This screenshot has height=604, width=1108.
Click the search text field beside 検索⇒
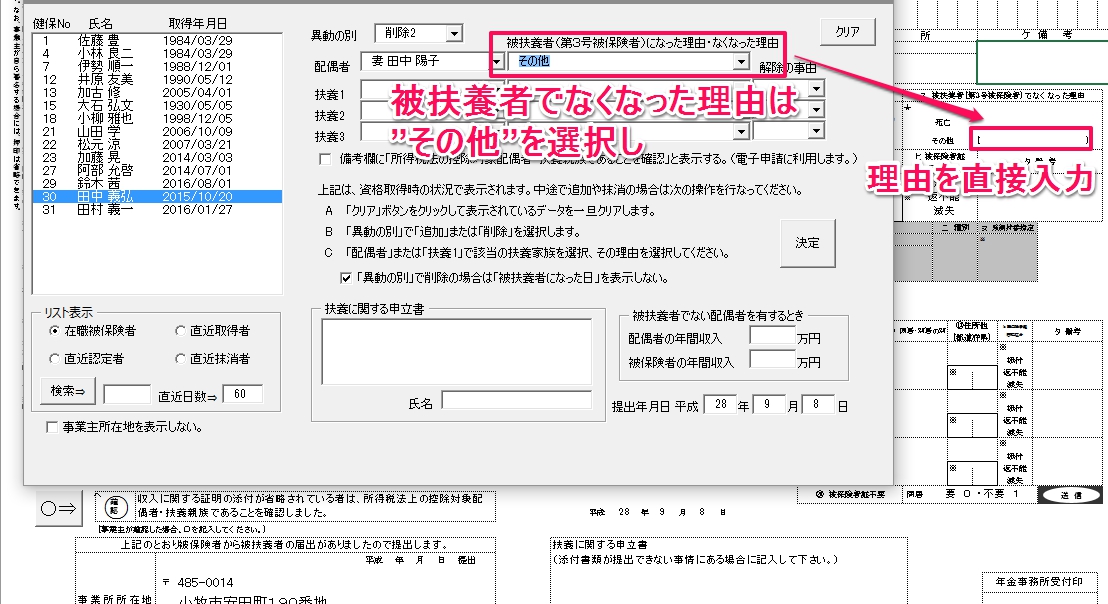[127, 394]
